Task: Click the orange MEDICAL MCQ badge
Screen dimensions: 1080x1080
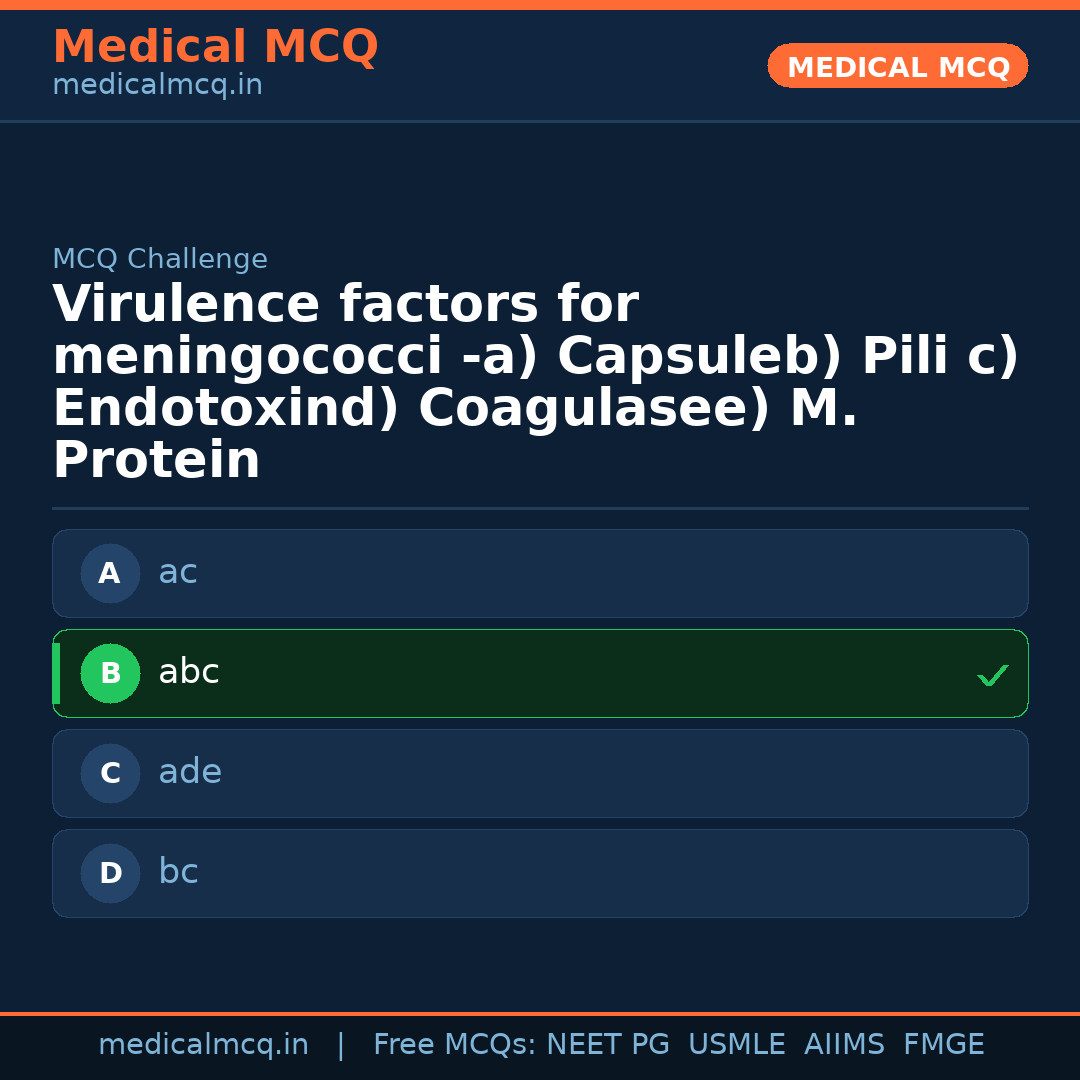Action: tap(897, 67)
